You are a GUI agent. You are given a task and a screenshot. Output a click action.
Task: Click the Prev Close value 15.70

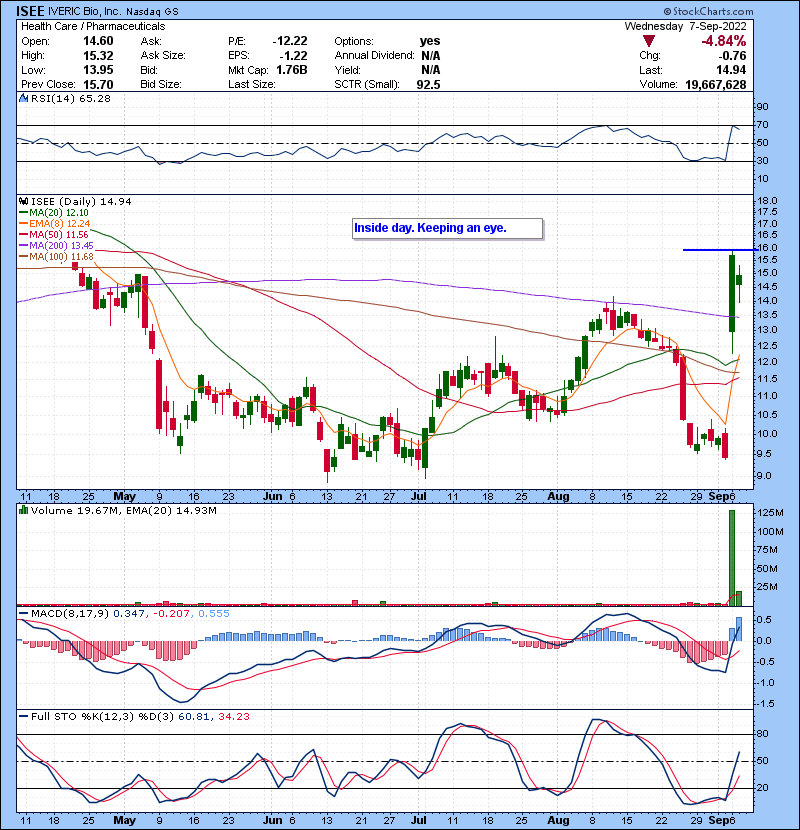click(x=98, y=84)
